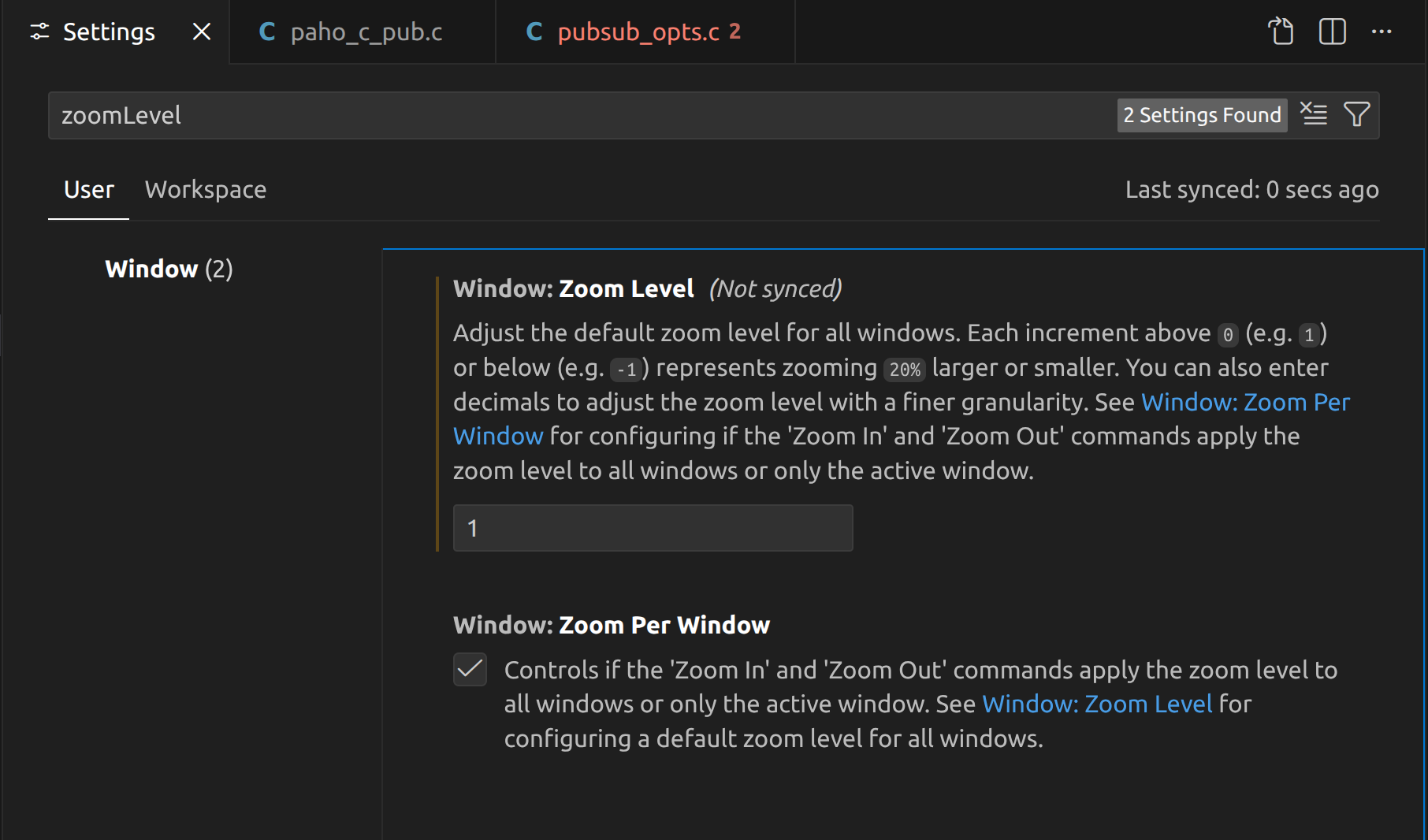Select the Workspace settings scope
Image resolution: width=1428 pixels, height=840 pixels.
(206, 190)
